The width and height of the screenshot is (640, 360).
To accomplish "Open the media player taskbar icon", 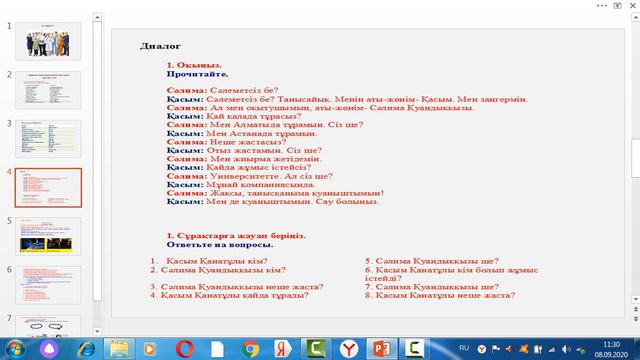I will (x=149, y=349).
